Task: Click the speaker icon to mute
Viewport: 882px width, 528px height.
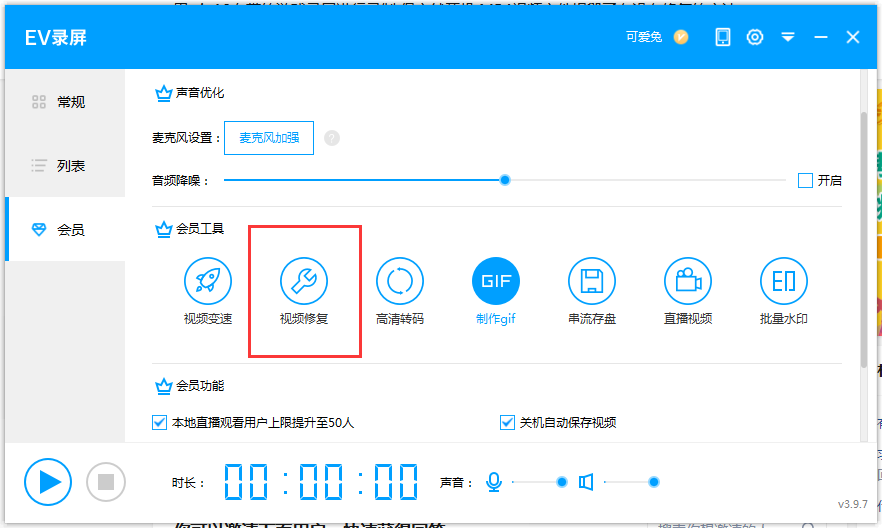Action: coord(586,482)
